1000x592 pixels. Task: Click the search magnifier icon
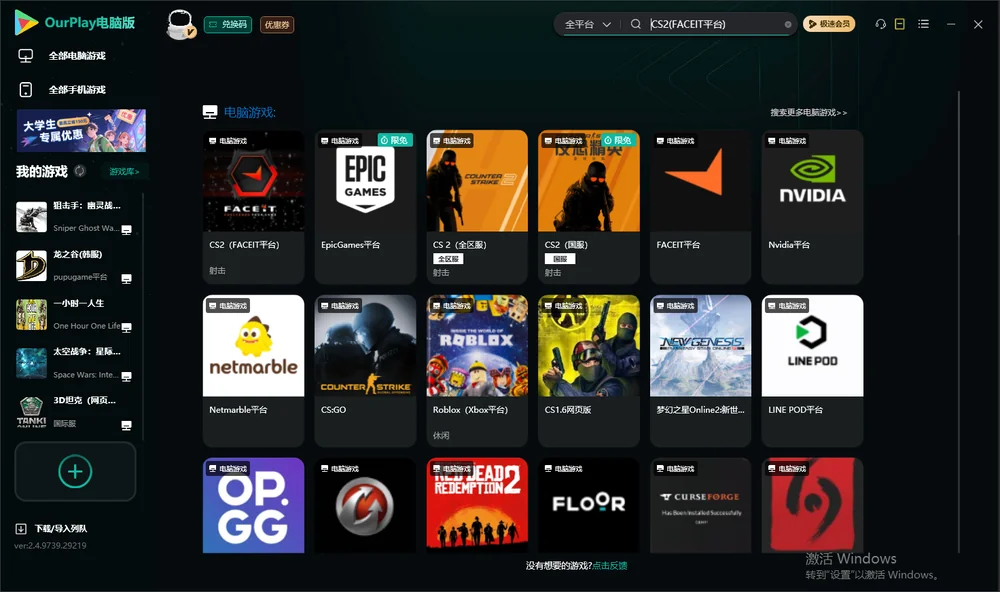635,24
